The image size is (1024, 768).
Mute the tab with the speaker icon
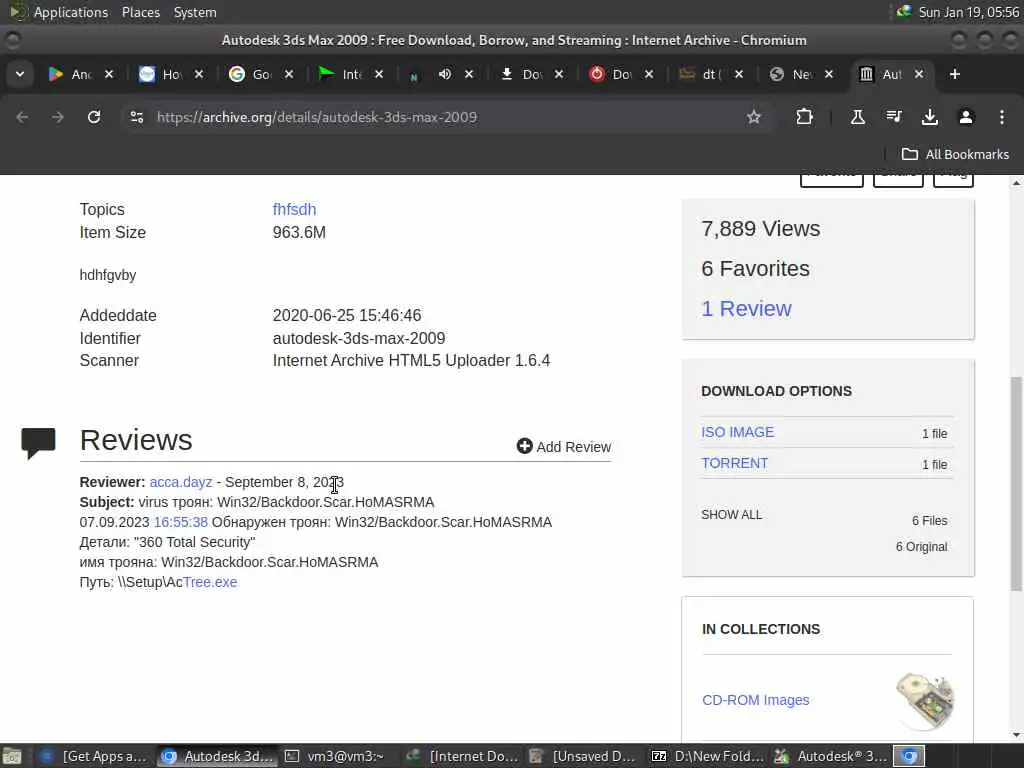[x=445, y=74]
